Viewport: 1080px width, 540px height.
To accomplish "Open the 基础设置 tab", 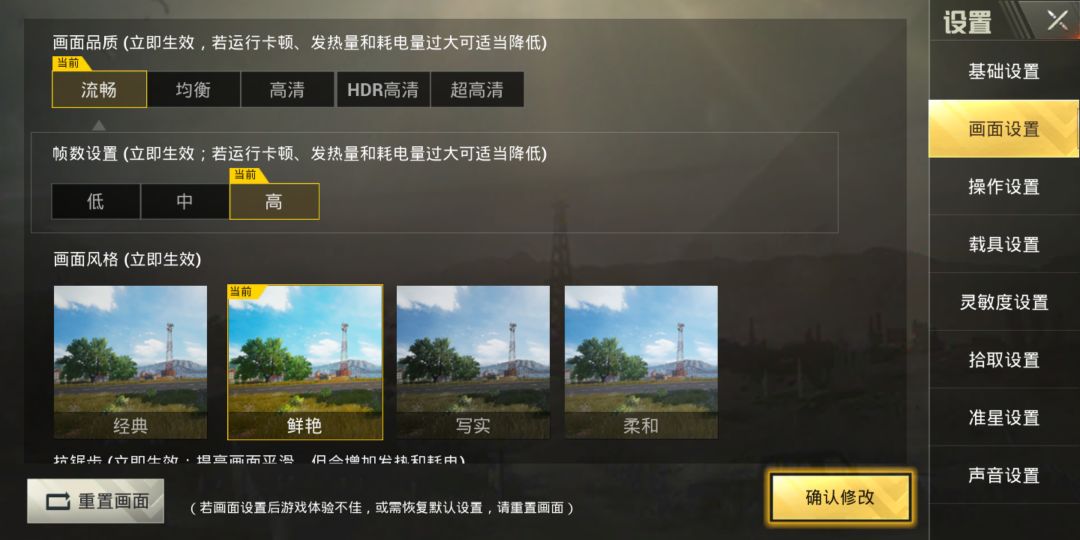I will [1004, 71].
